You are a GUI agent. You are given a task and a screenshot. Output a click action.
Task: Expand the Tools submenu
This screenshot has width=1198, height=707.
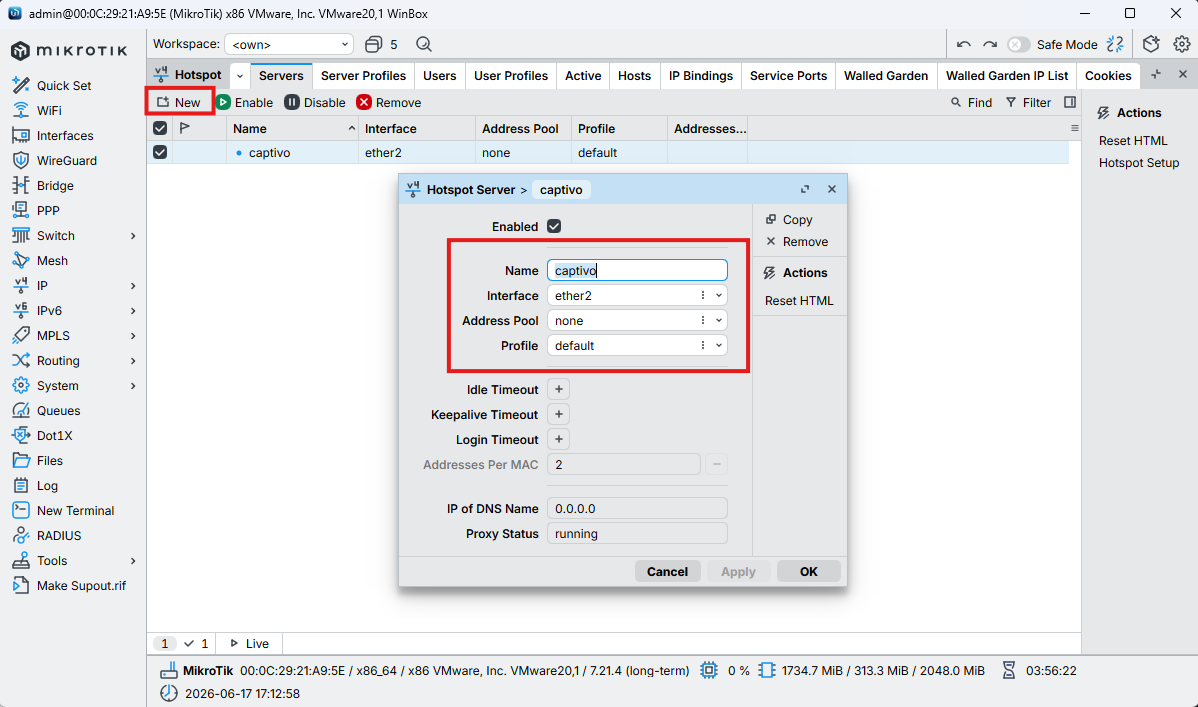[133, 561]
